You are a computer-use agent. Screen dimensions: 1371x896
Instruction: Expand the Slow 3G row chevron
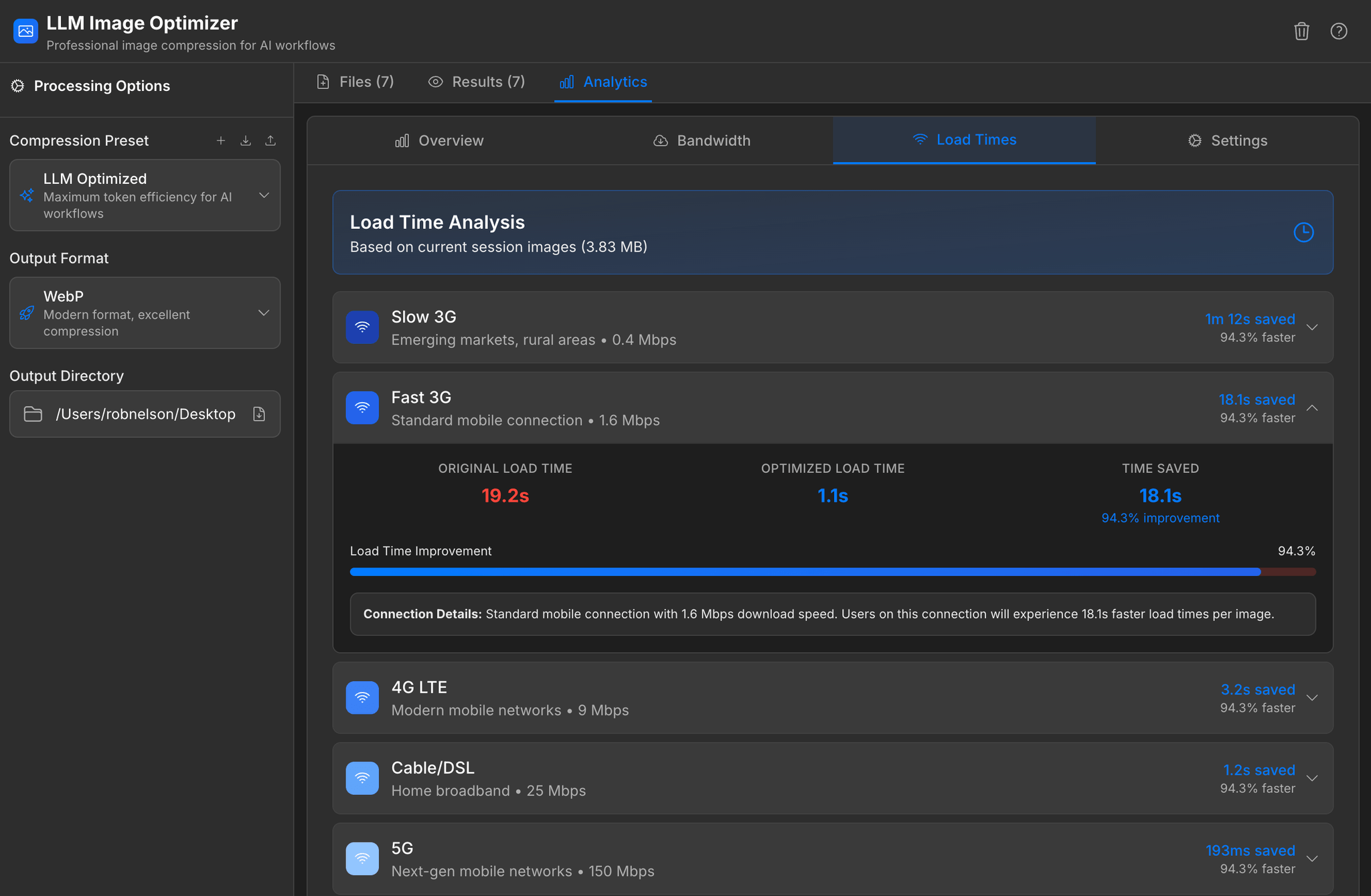pyautogui.click(x=1312, y=327)
